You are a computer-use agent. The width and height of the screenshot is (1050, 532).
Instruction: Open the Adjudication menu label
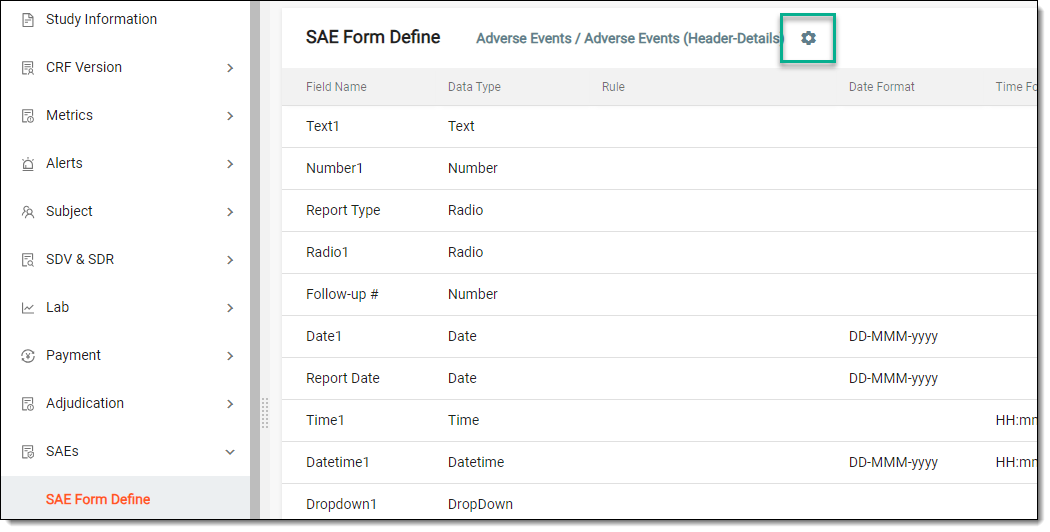coord(85,403)
